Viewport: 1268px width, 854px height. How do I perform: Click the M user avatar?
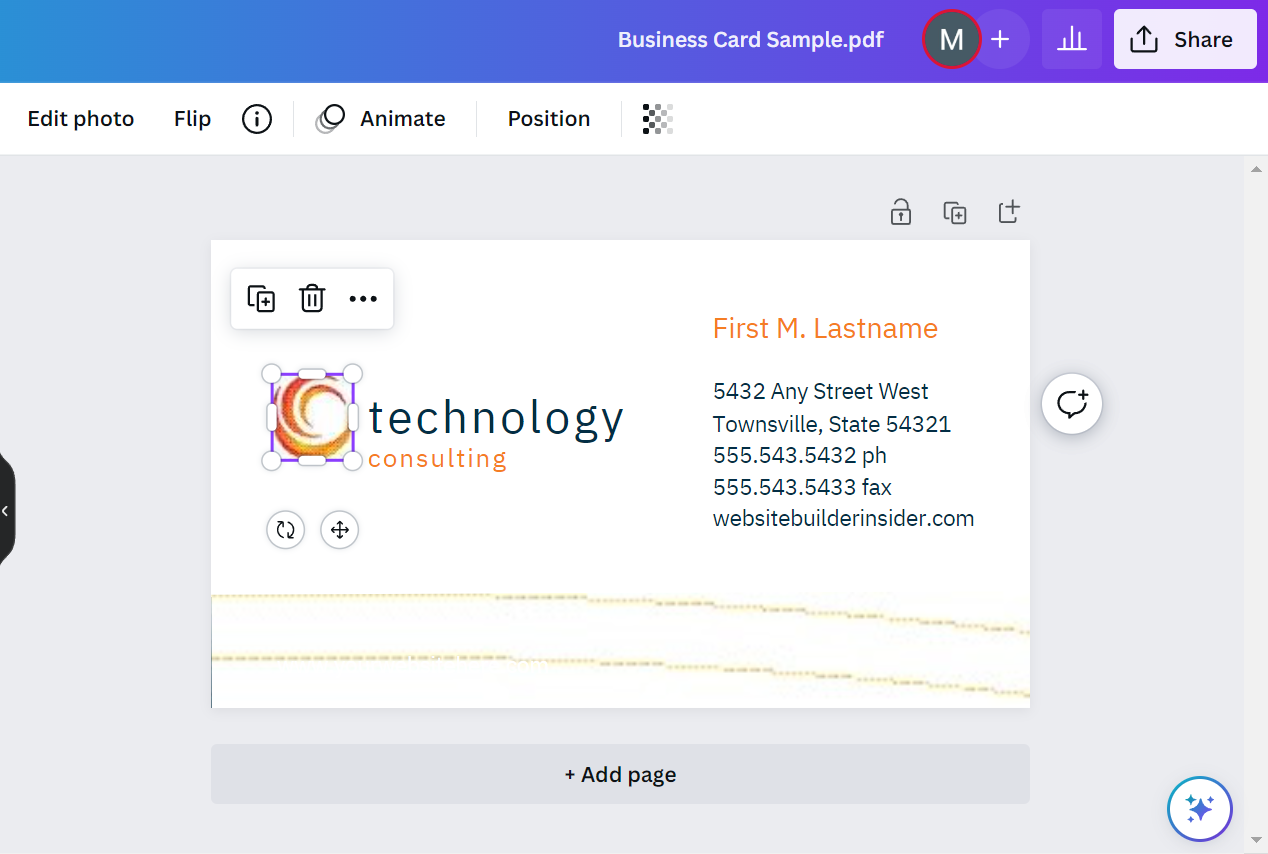951,39
